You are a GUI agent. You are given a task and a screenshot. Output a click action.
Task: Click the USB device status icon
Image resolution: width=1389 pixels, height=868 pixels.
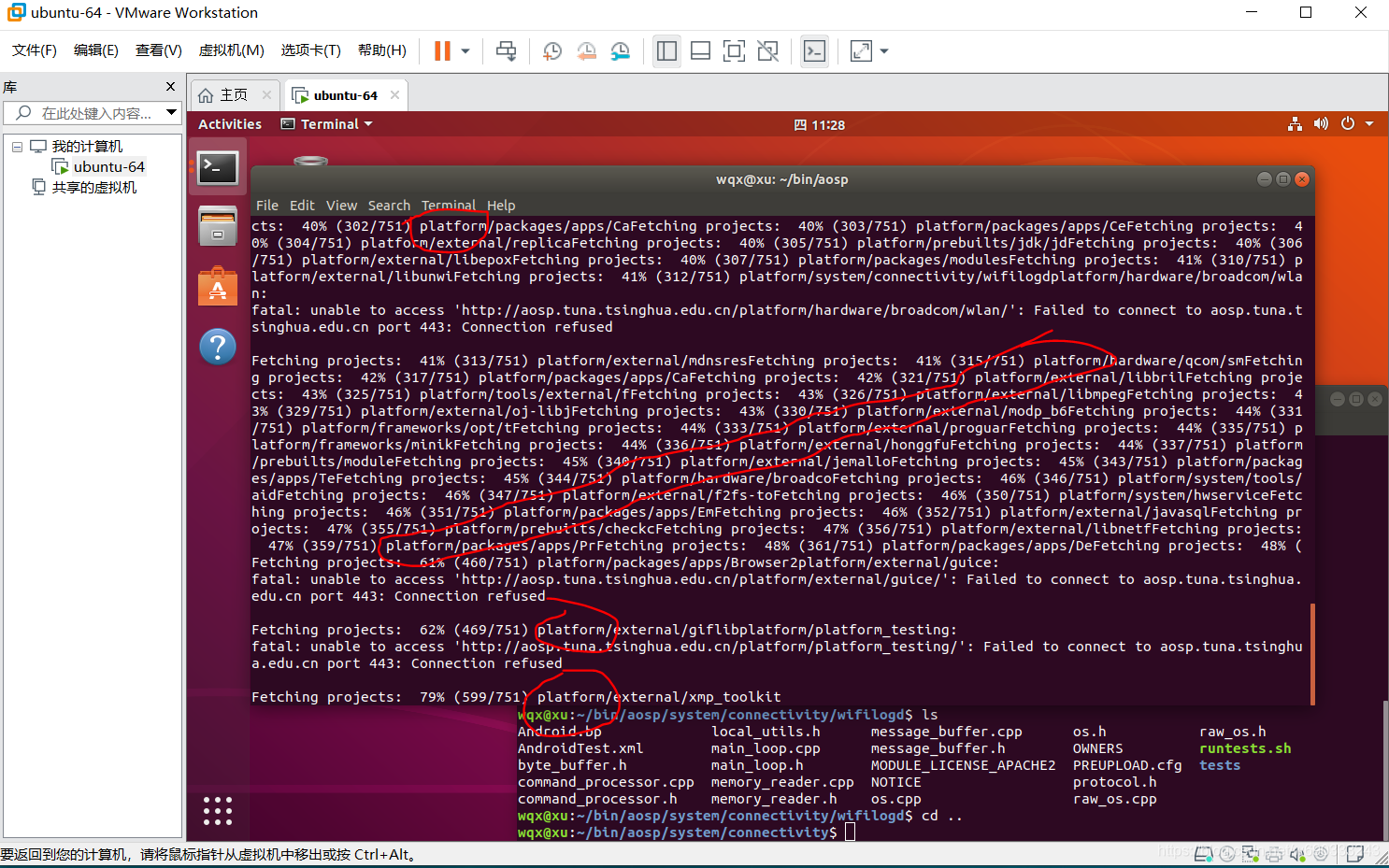point(1321,853)
